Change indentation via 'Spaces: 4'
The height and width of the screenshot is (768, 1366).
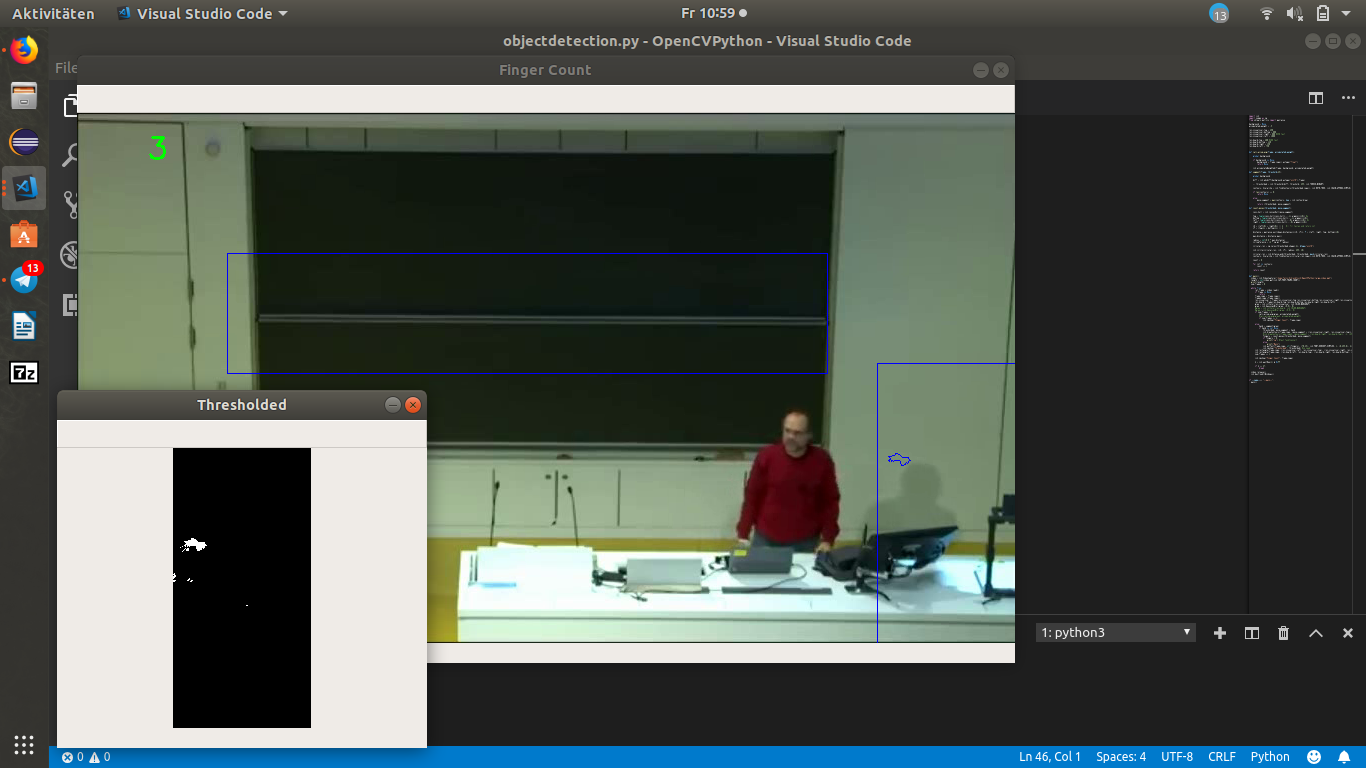(x=1120, y=756)
